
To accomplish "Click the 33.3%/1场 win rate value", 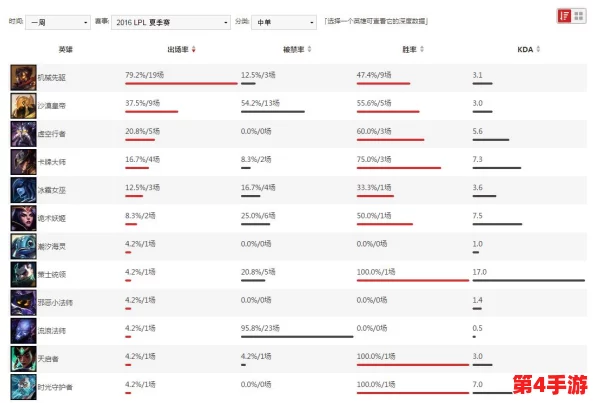I will [x=374, y=187].
